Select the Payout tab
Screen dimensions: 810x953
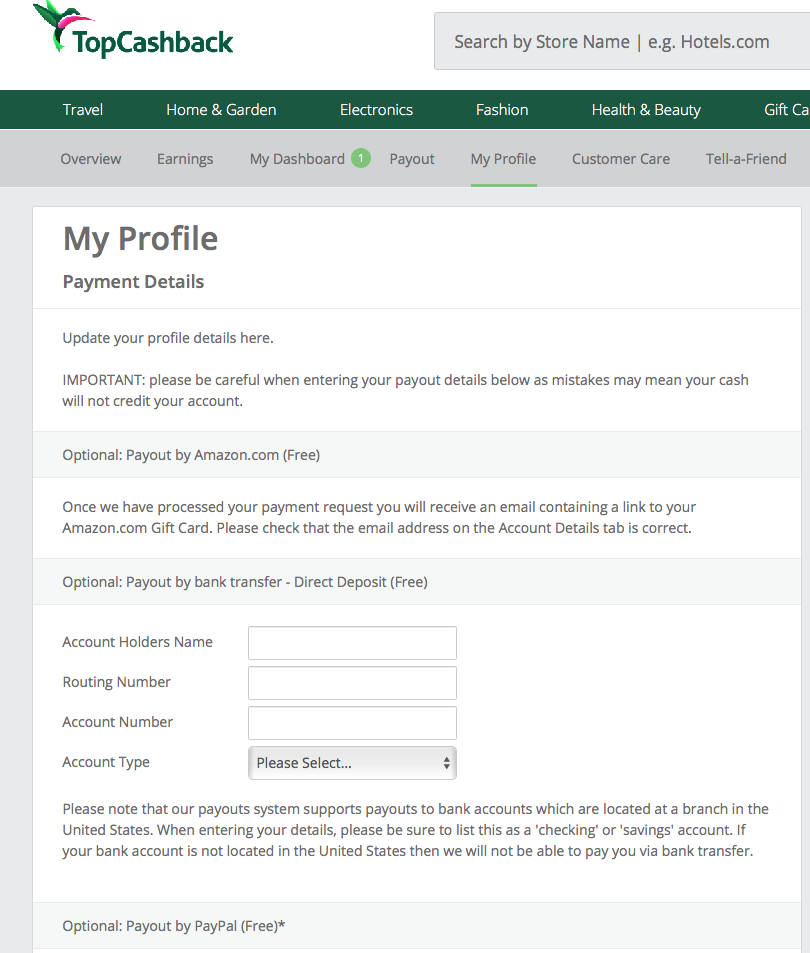pyautogui.click(x=412, y=159)
